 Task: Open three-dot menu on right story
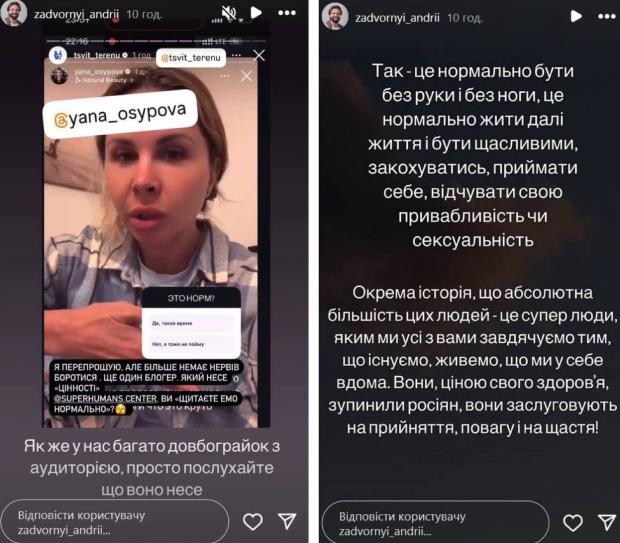coord(607,17)
